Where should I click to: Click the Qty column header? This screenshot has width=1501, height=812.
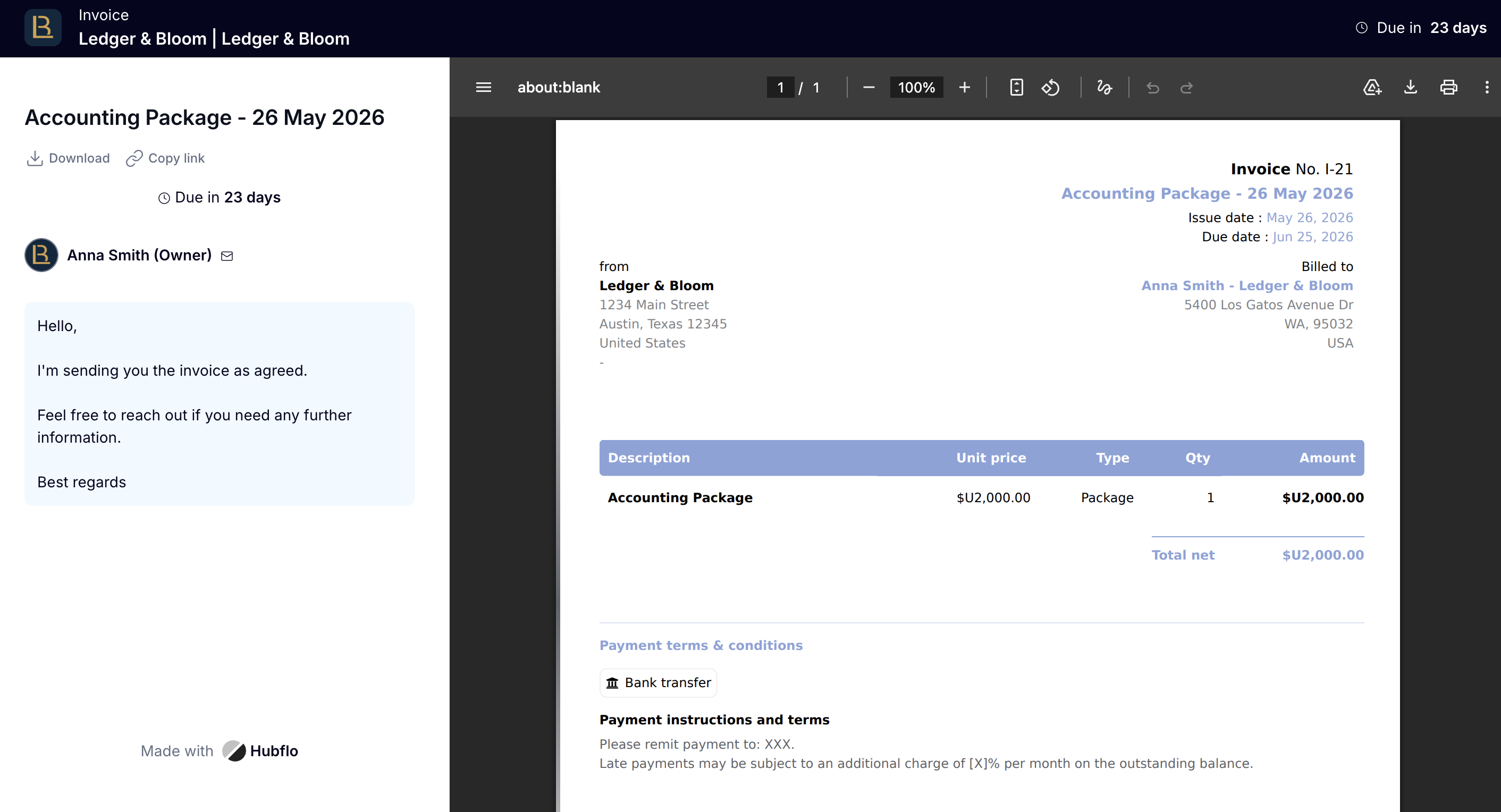(x=1198, y=458)
